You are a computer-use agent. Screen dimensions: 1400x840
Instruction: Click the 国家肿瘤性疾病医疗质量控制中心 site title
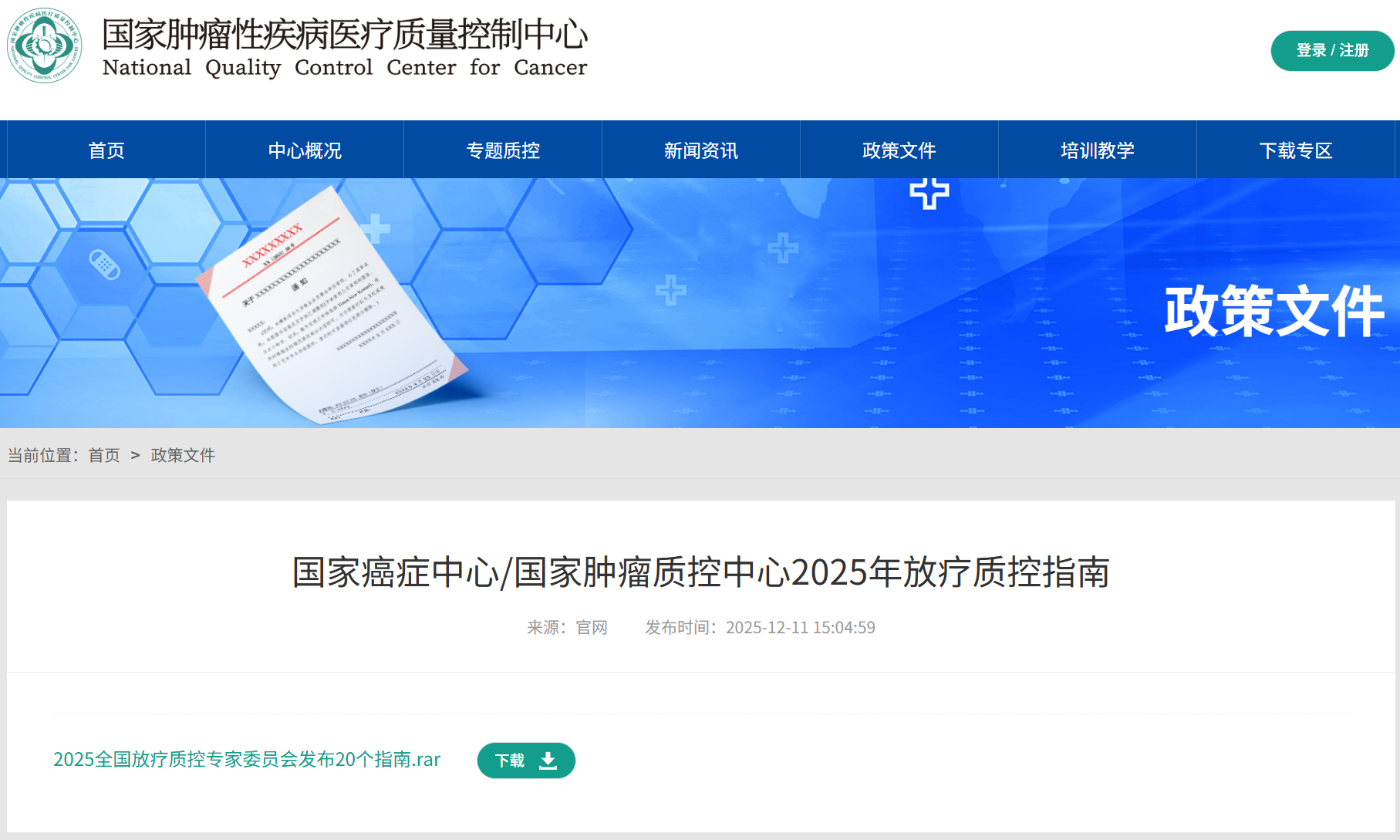click(x=345, y=35)
